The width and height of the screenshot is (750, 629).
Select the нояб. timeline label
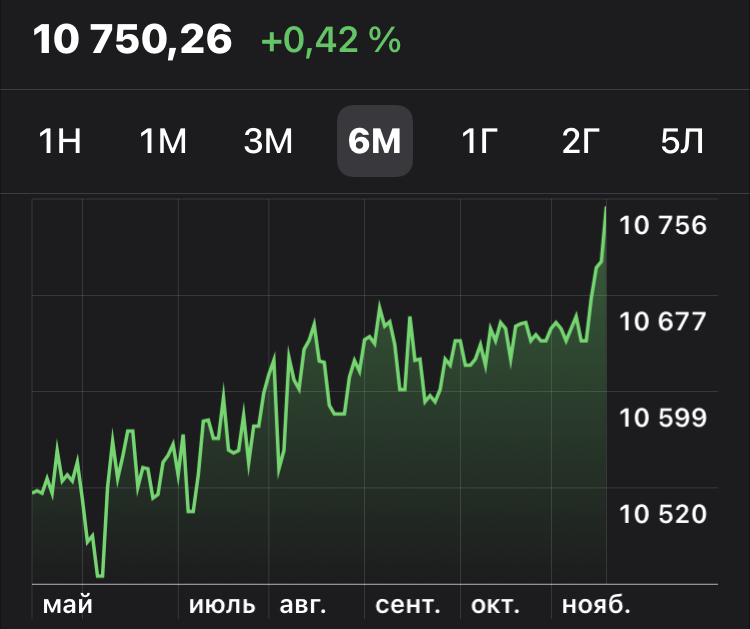pyautogui.click(x=596, y=605)
